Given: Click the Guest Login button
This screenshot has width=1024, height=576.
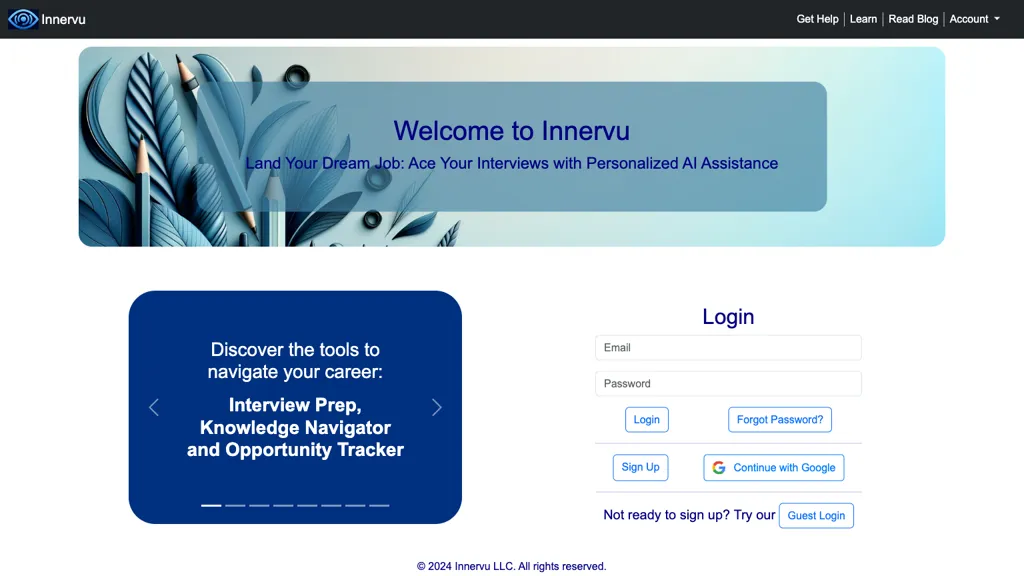Looking at the screenshot, I should [x=816, y=515].
